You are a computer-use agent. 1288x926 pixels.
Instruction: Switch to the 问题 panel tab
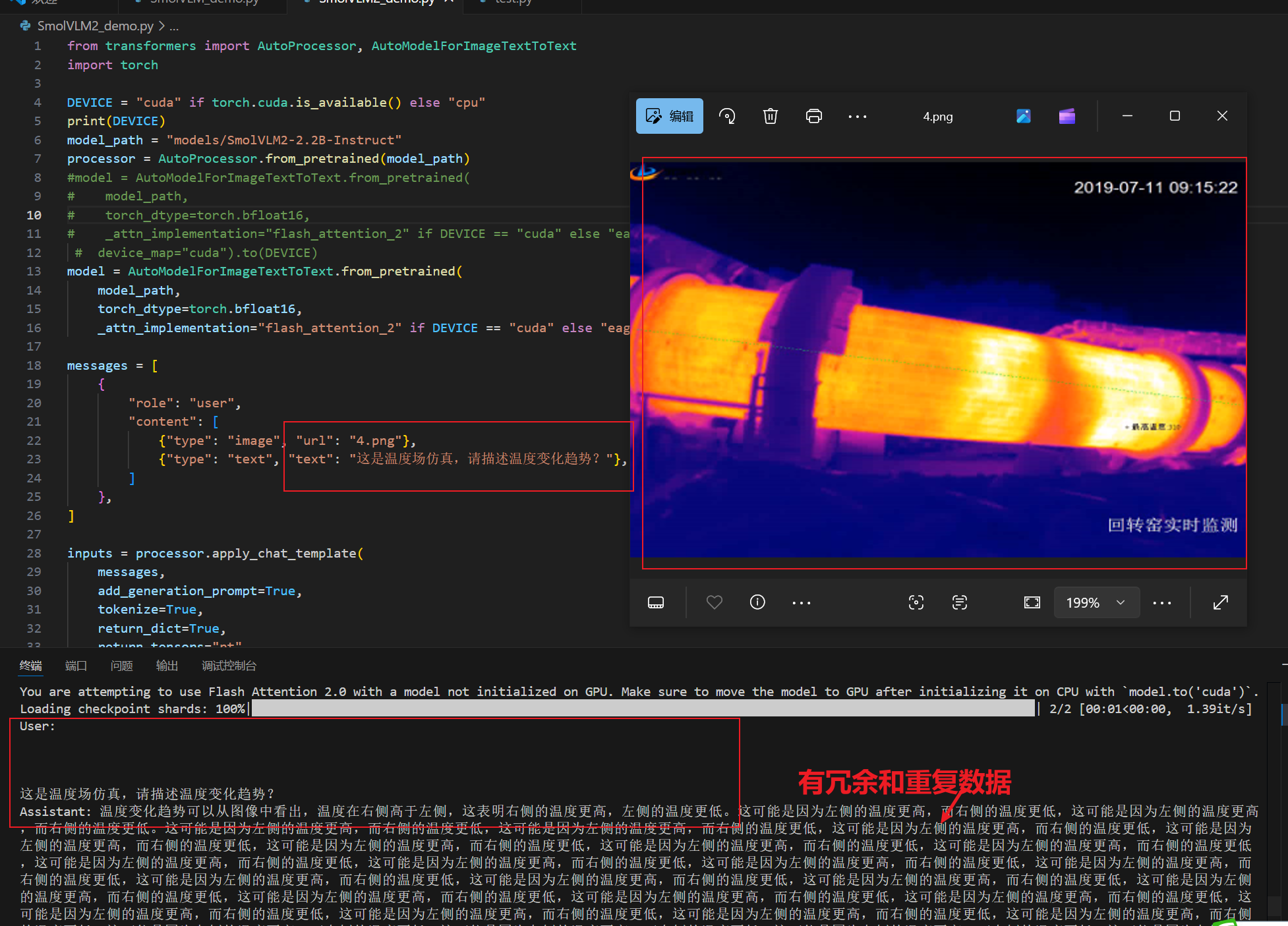pyautogui.click(x=121, y=666)
